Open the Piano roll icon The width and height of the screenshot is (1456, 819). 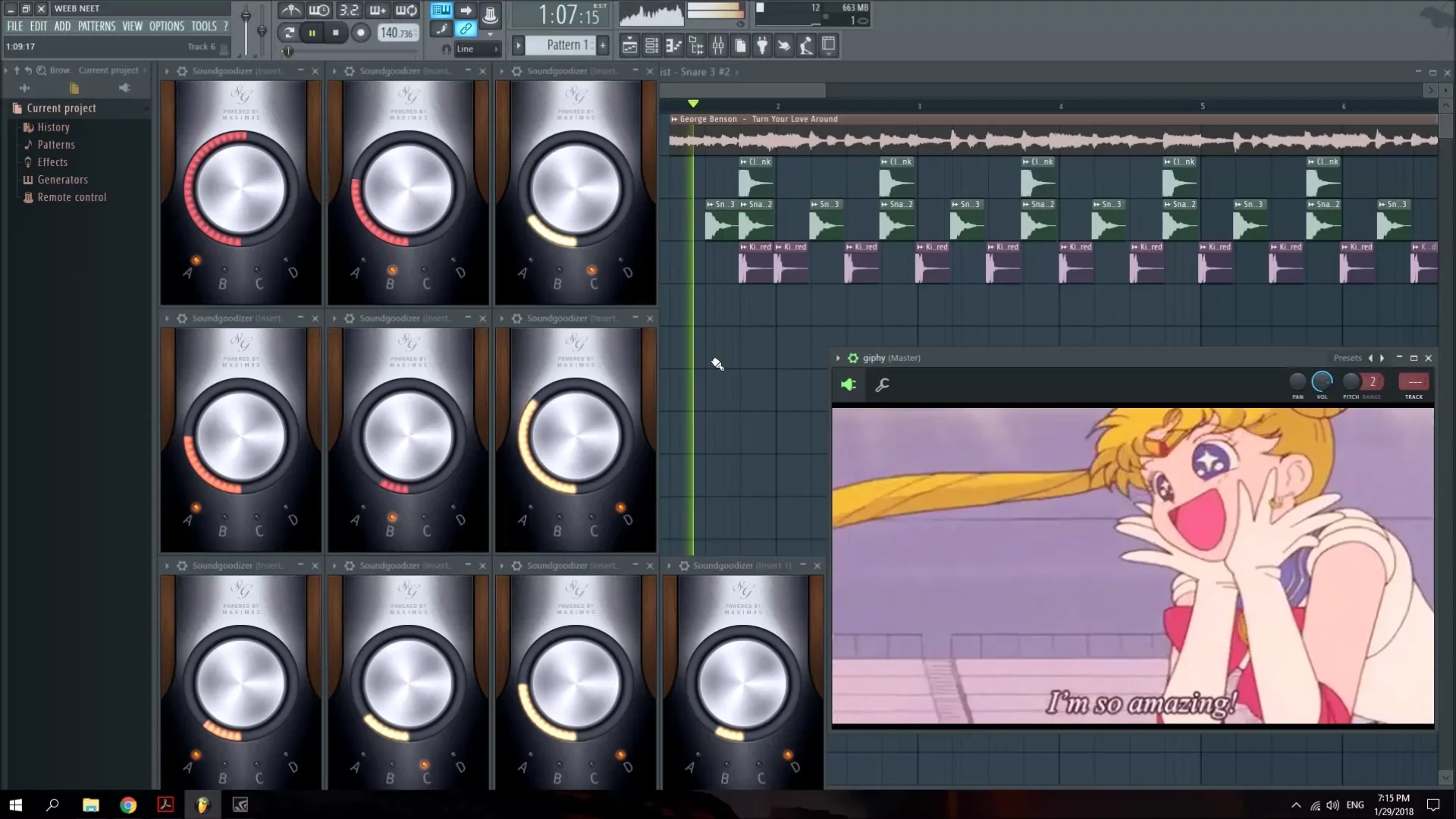(x=674, y=45)
